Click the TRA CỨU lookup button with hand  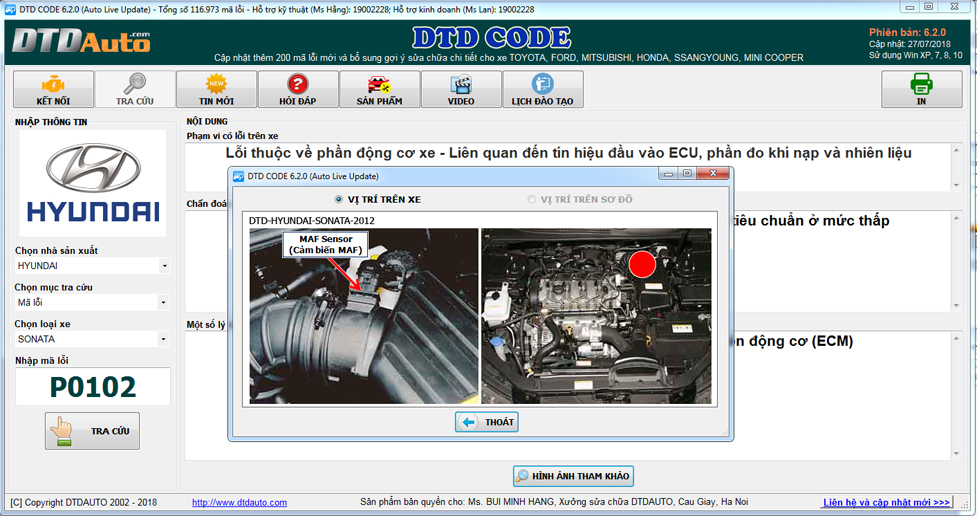[x=92, y=431]
